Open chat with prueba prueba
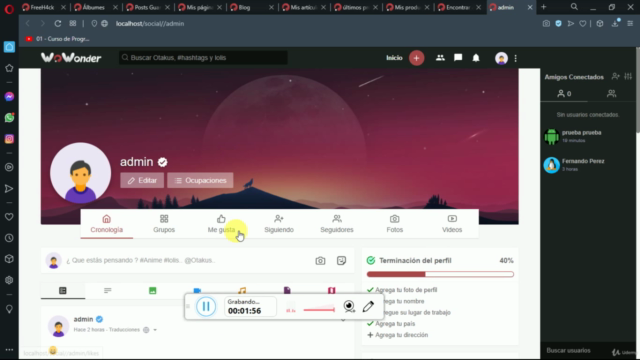Screen dimensions: 640x360 click(588, 136)
